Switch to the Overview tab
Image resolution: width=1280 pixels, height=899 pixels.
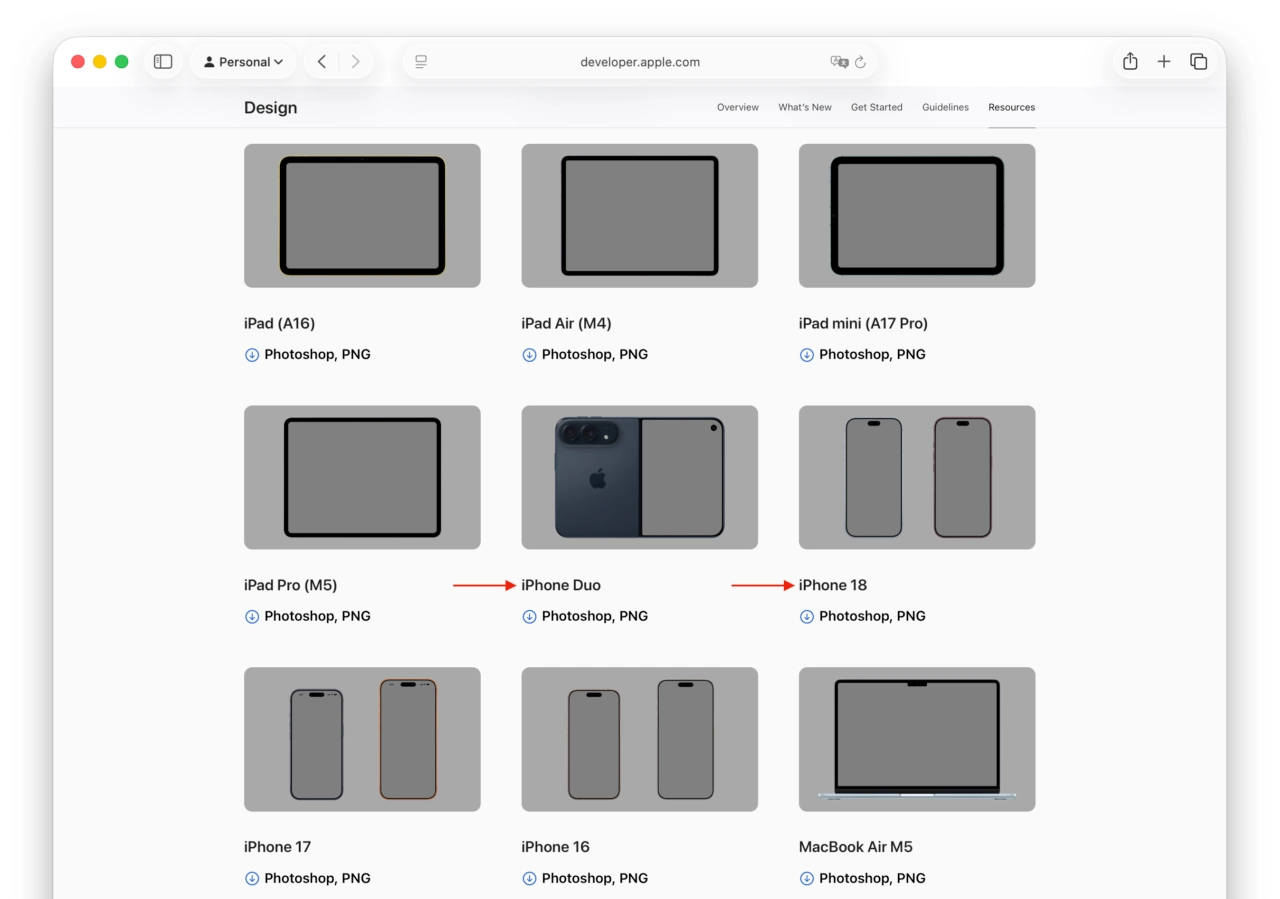[738, 107]
